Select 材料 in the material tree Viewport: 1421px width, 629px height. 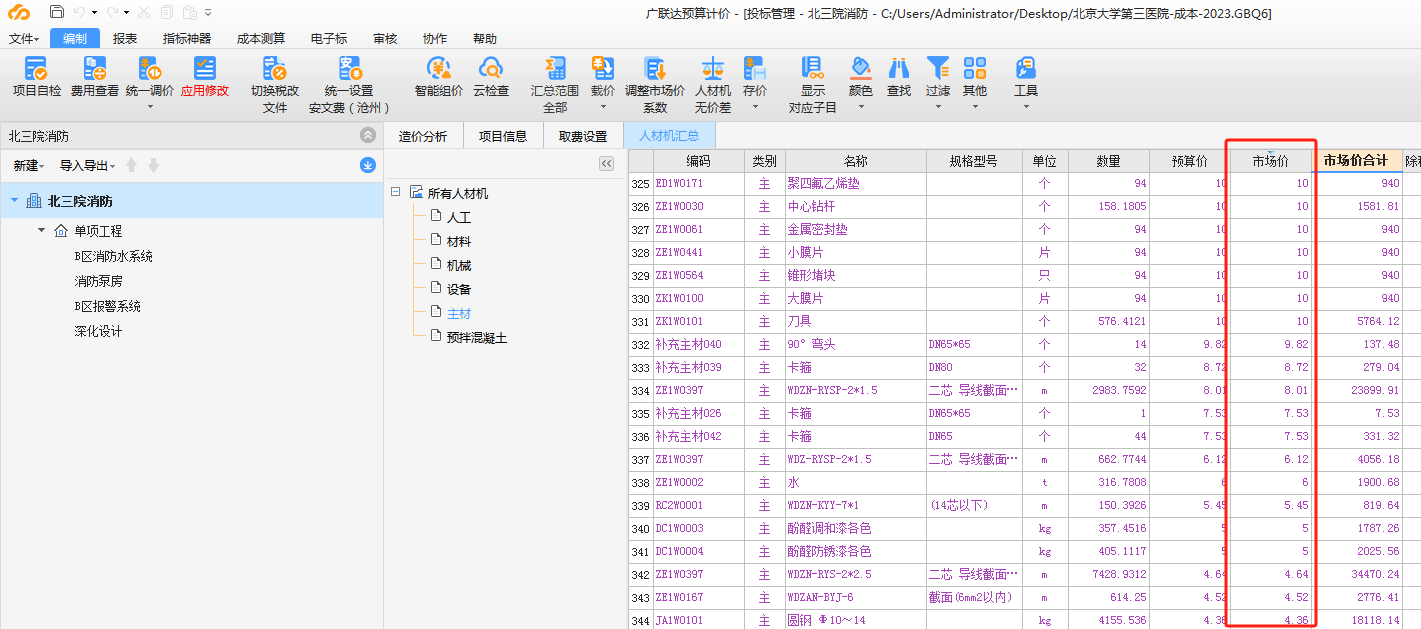[x=459, y=241]
